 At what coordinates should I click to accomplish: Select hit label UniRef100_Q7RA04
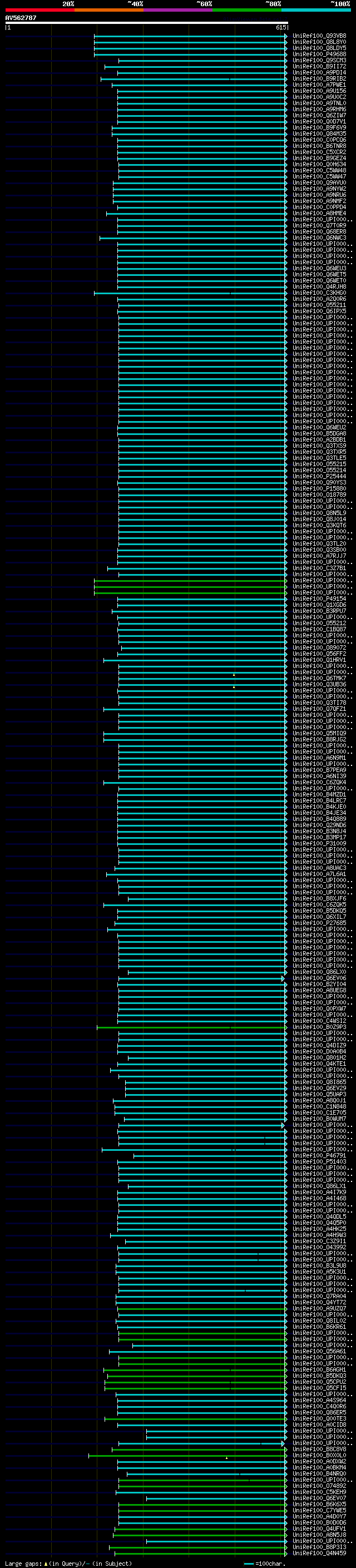click(319, 1296)
